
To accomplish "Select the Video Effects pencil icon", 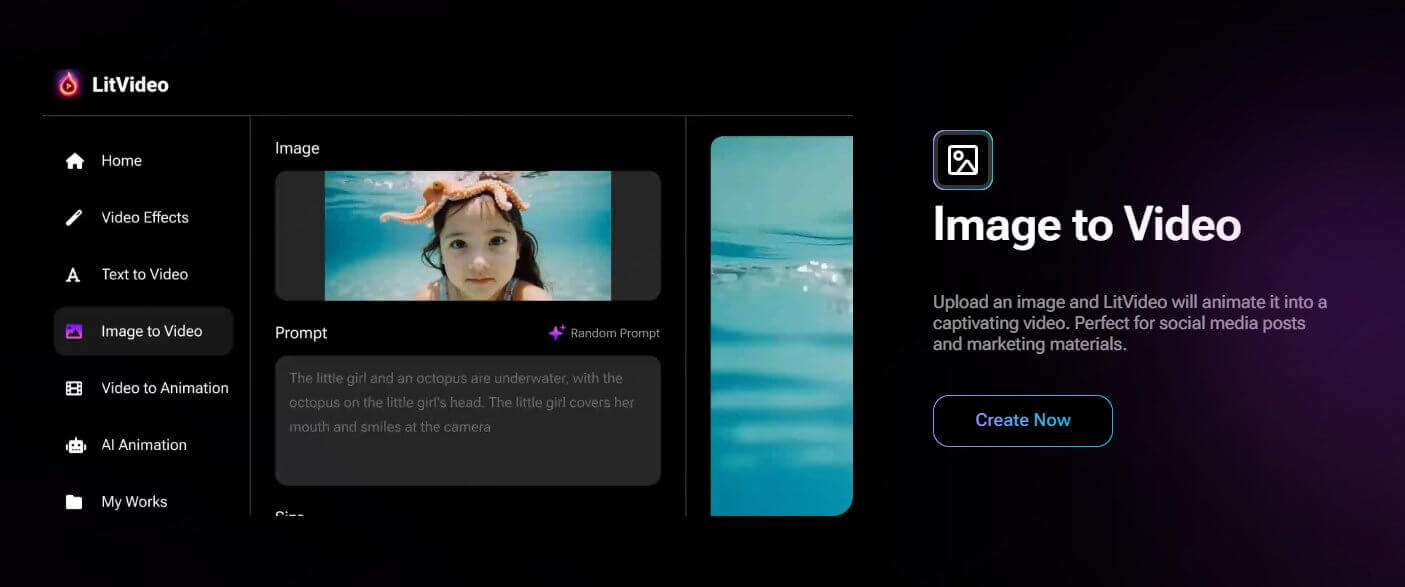I will (76, 217).
